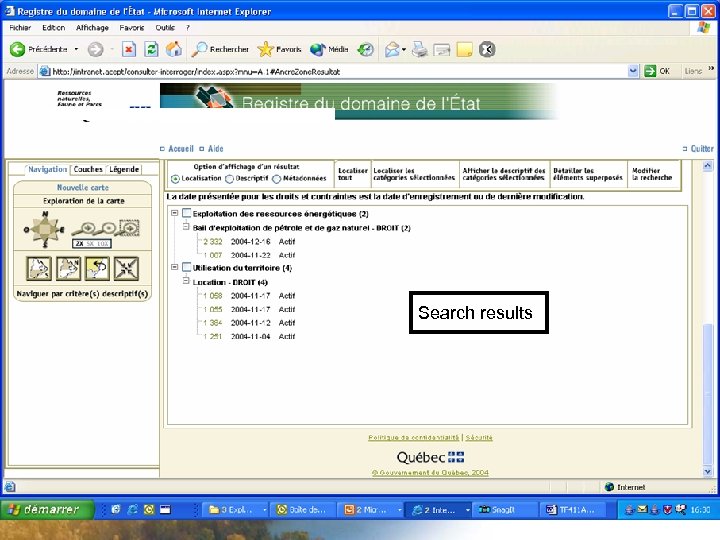Open the Fichier menu
This screenshot has height=540, width=720.
[x=20, y=28]
